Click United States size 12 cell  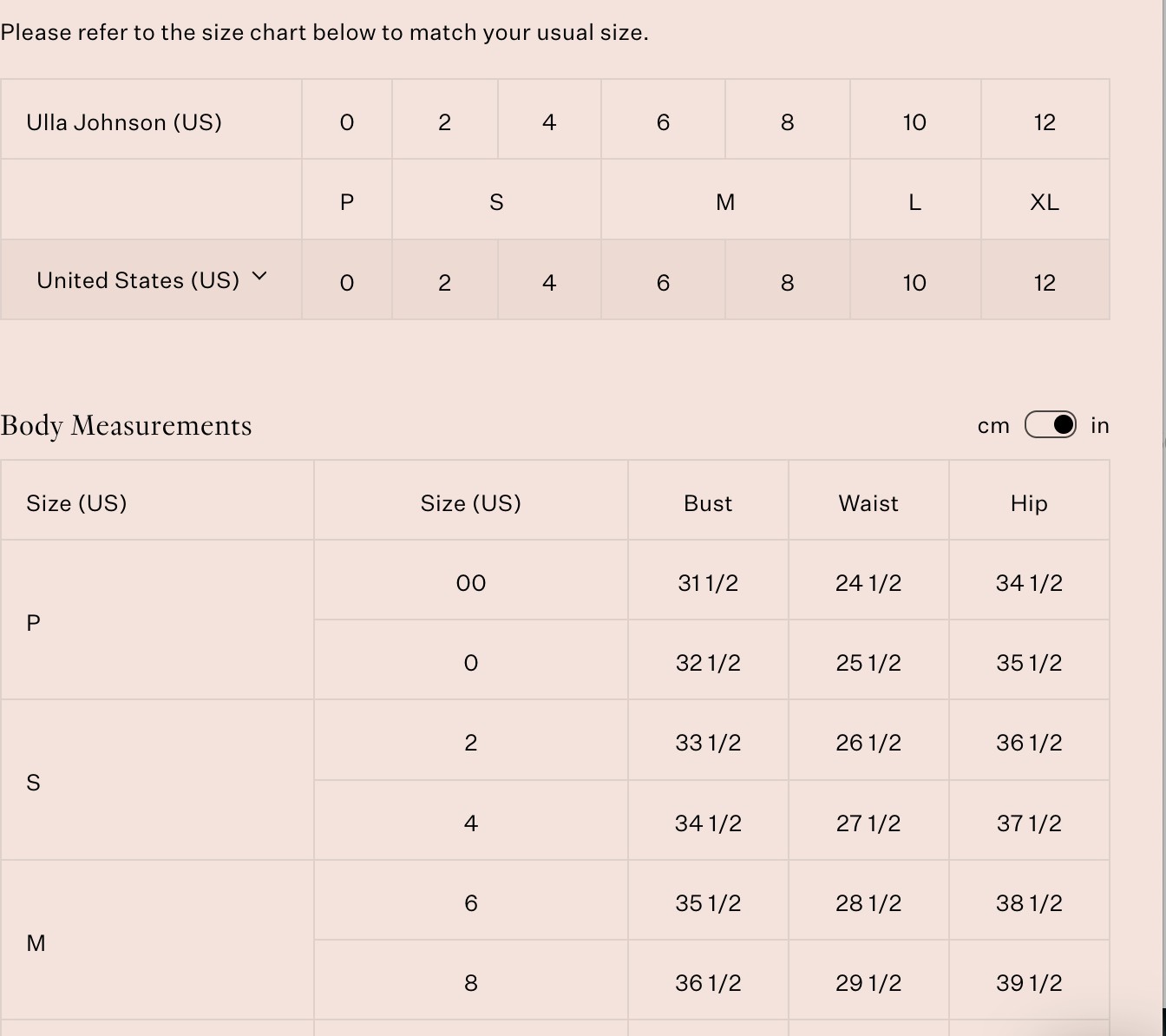[1045, 283]
